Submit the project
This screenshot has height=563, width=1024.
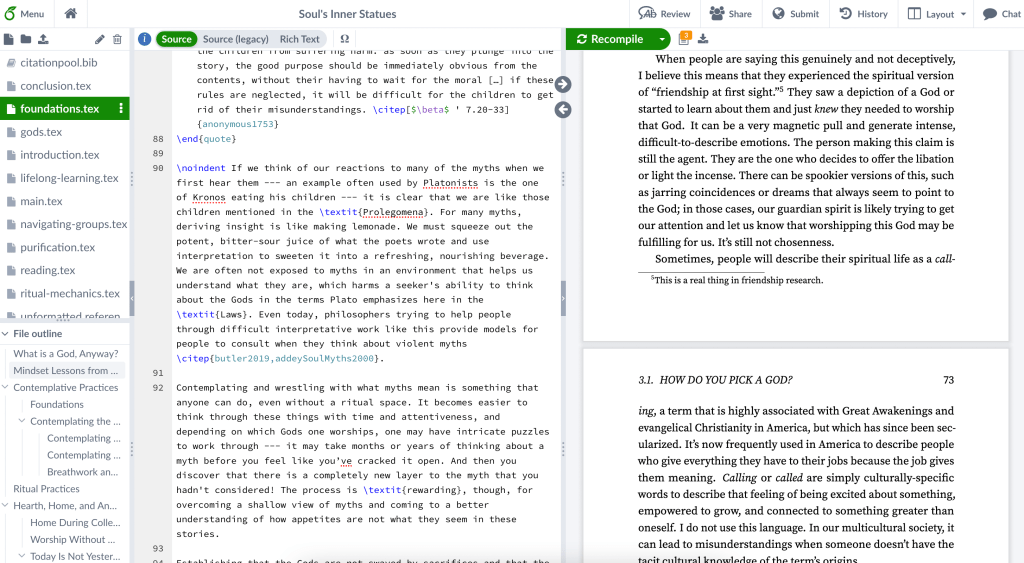point(795,14)
